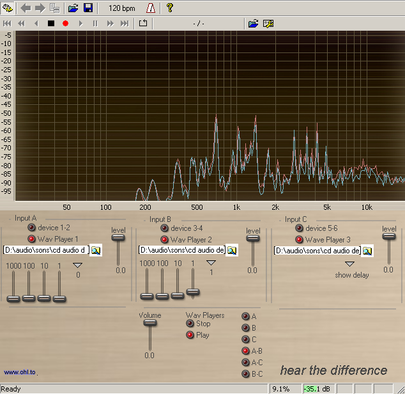Viewport: 405px width, 394px height.
Task: Select the B-C difference output
Action: coord(246,374)
